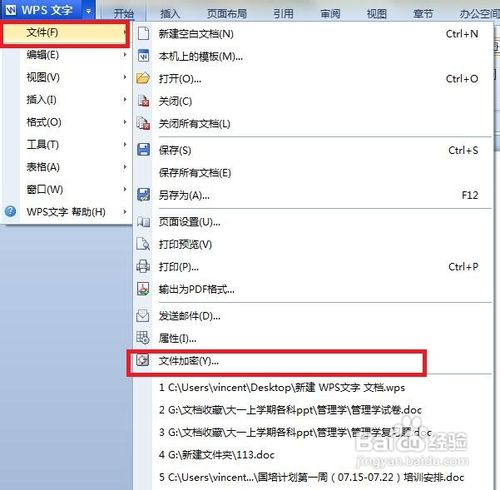The height and width of the screenshot is (490, 500).
Task: Select the 视图(V) menu entry
Action: click(67, 77)
